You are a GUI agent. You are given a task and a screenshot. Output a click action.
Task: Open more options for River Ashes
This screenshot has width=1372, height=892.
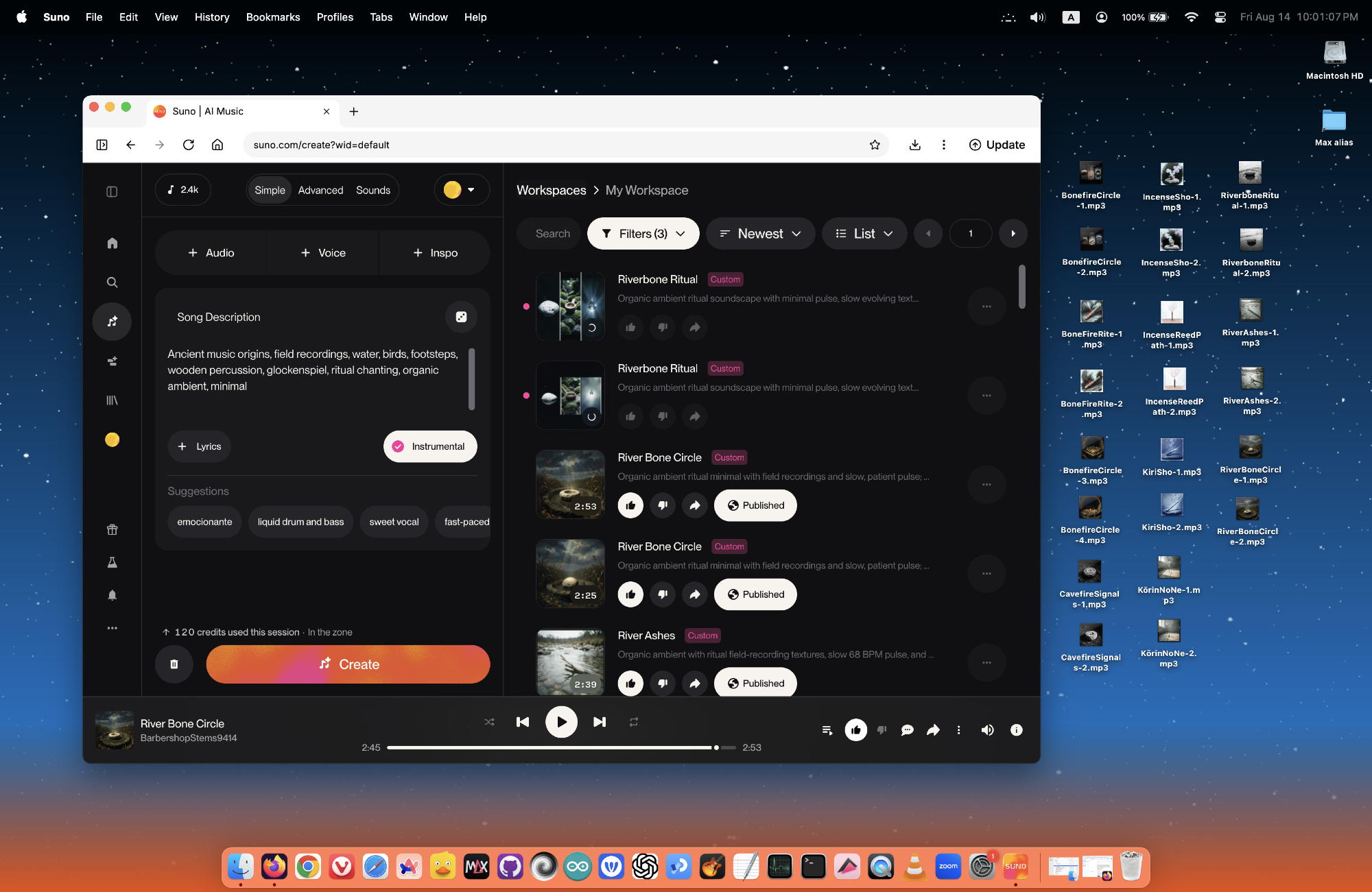click(x=986, y=663)
